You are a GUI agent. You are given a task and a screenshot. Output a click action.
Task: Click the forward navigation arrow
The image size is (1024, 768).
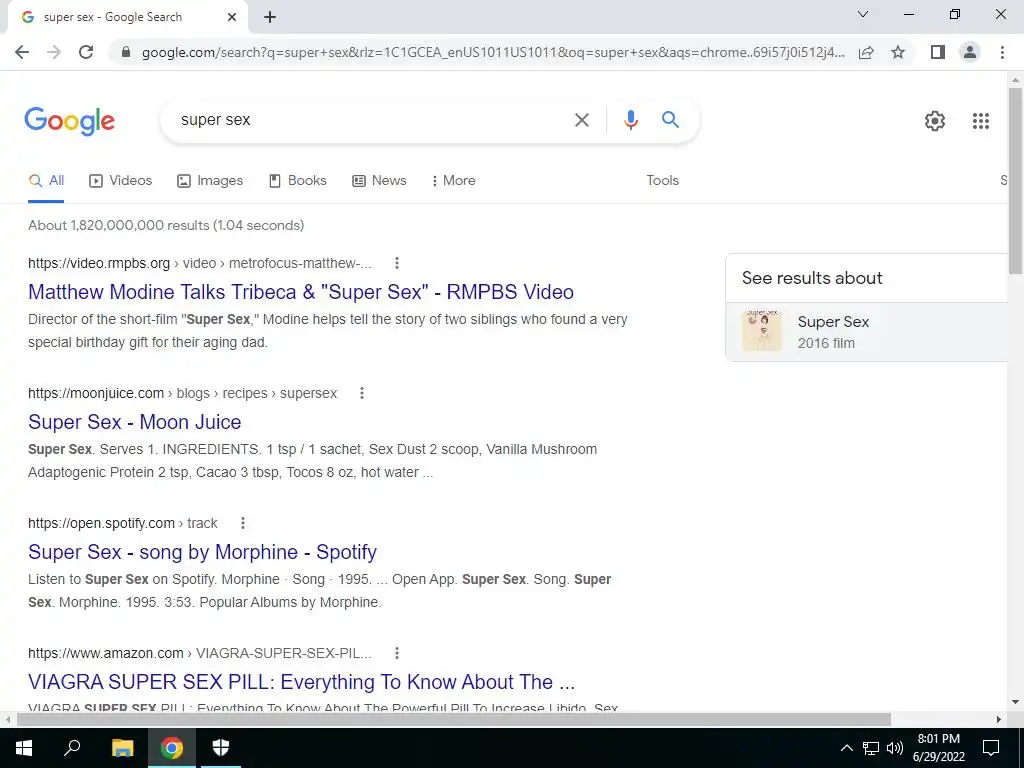pos(54,52)
